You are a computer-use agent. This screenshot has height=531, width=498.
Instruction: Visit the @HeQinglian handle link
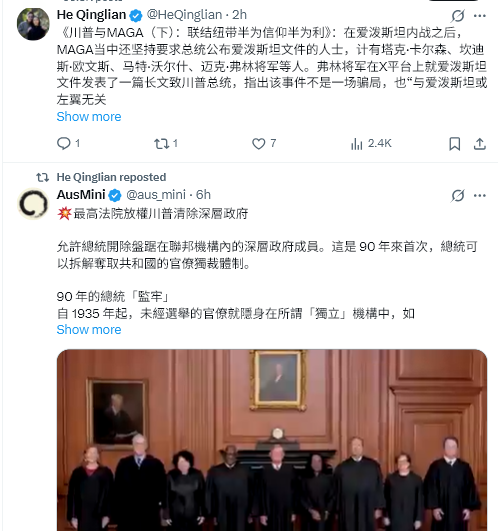click(x=184, y=15)
